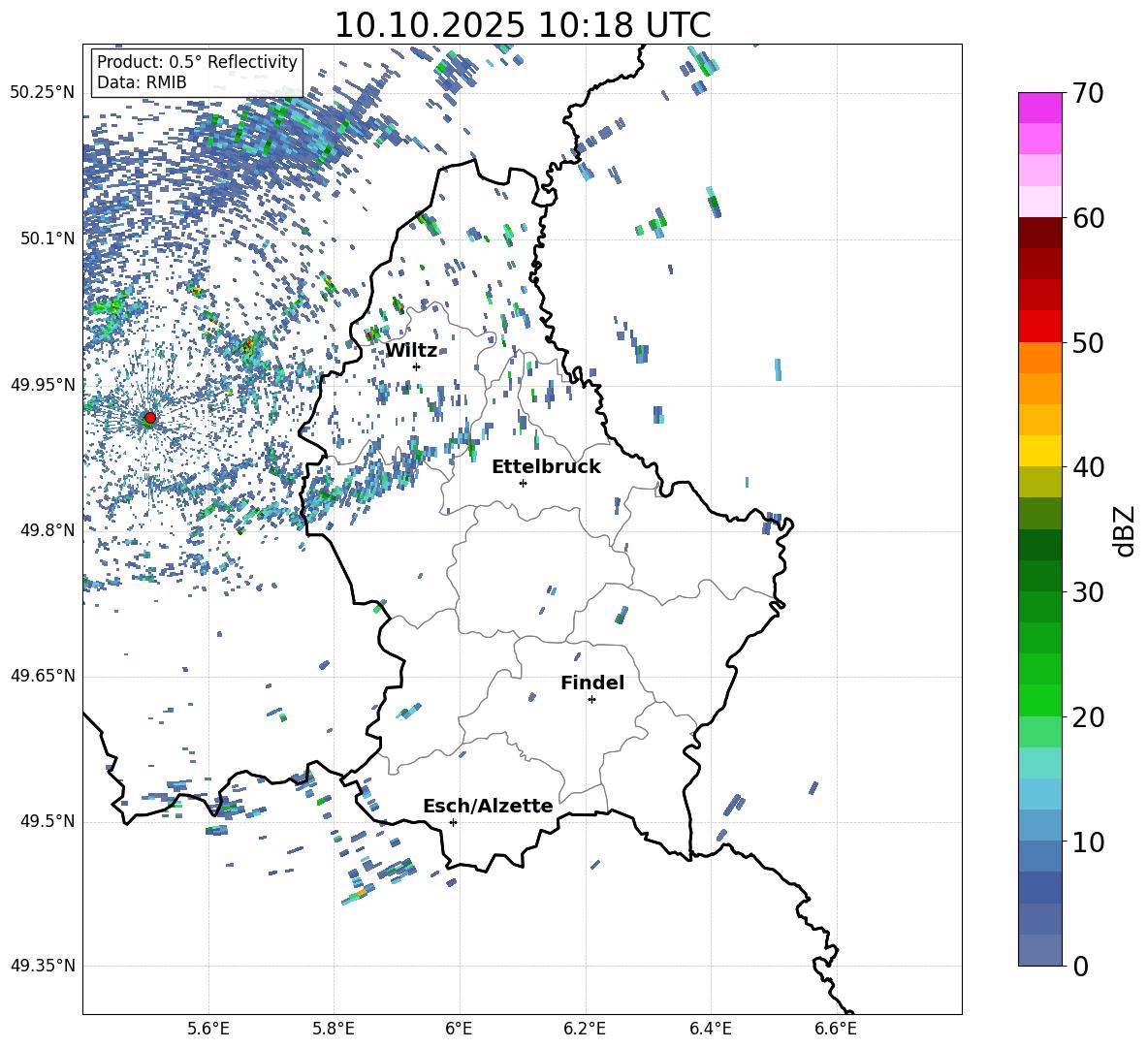Click the 50.25°N latitude tick label
The width and height of the screenshot is (1148, 1048).
pyautogui.click(x=43, y=93)
